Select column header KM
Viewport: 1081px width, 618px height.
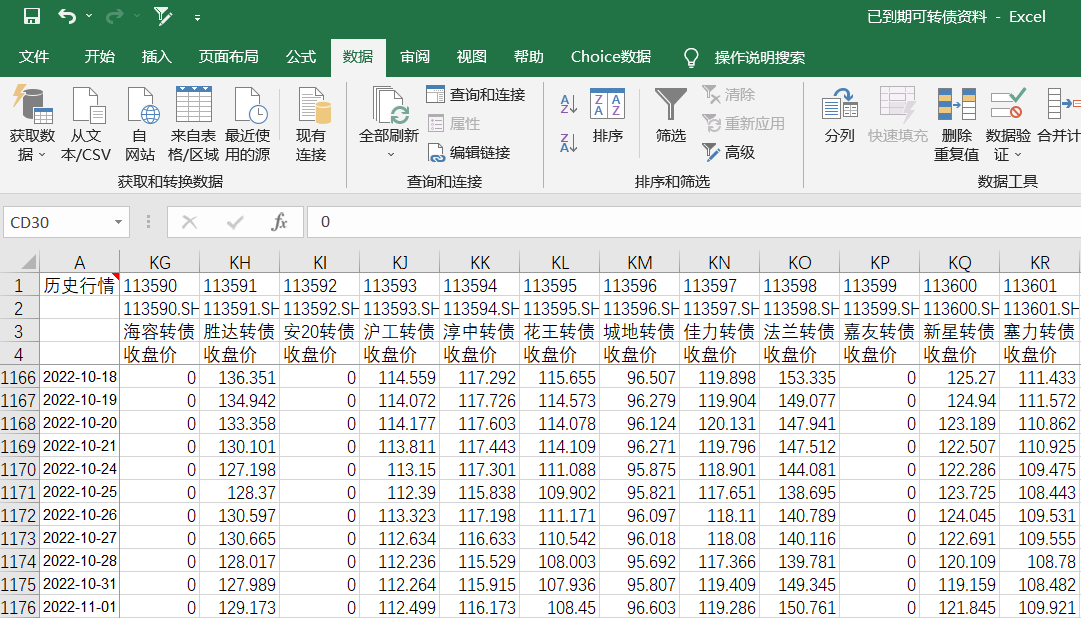pos(639,262)
